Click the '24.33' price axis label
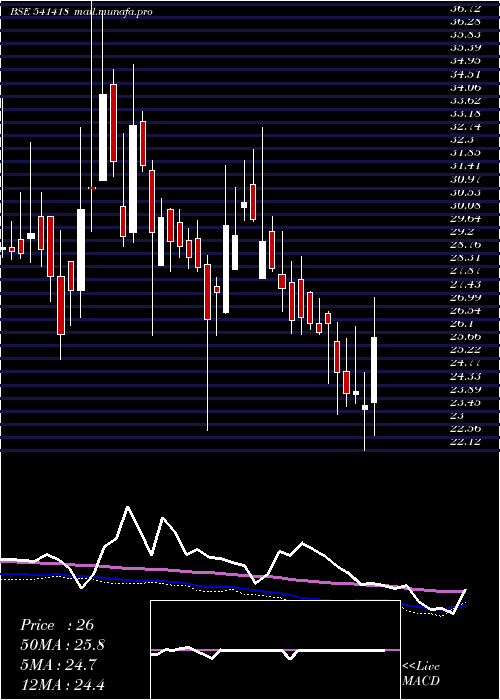Viewport: 500px width, 700px height. point(466,376)
